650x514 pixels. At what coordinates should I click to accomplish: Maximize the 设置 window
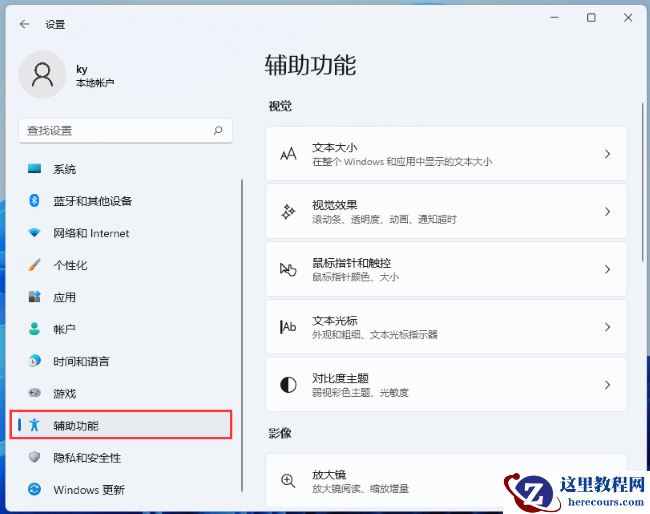[x=591, y=18]
